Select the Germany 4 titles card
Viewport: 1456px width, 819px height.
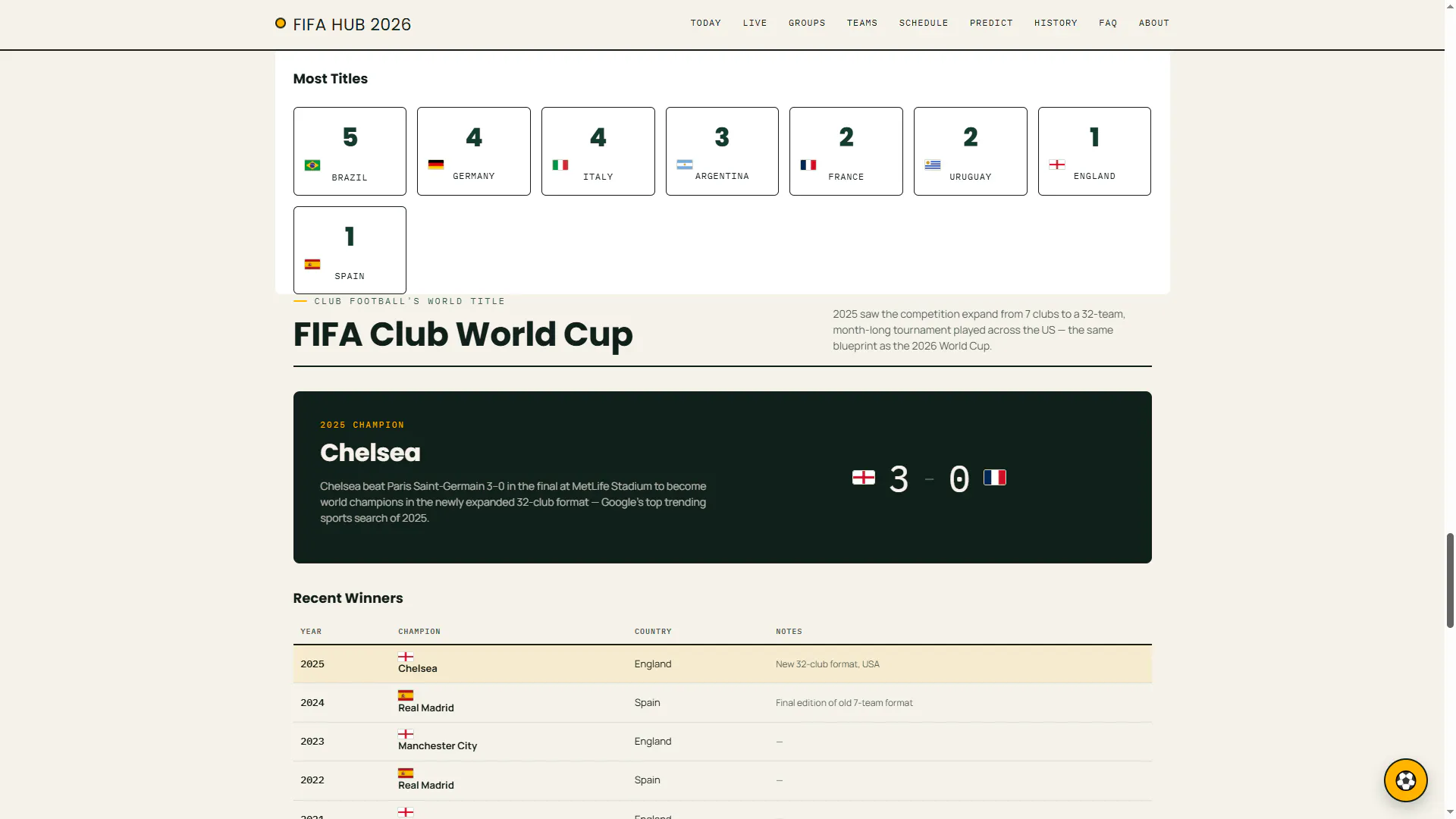[474, 151]
